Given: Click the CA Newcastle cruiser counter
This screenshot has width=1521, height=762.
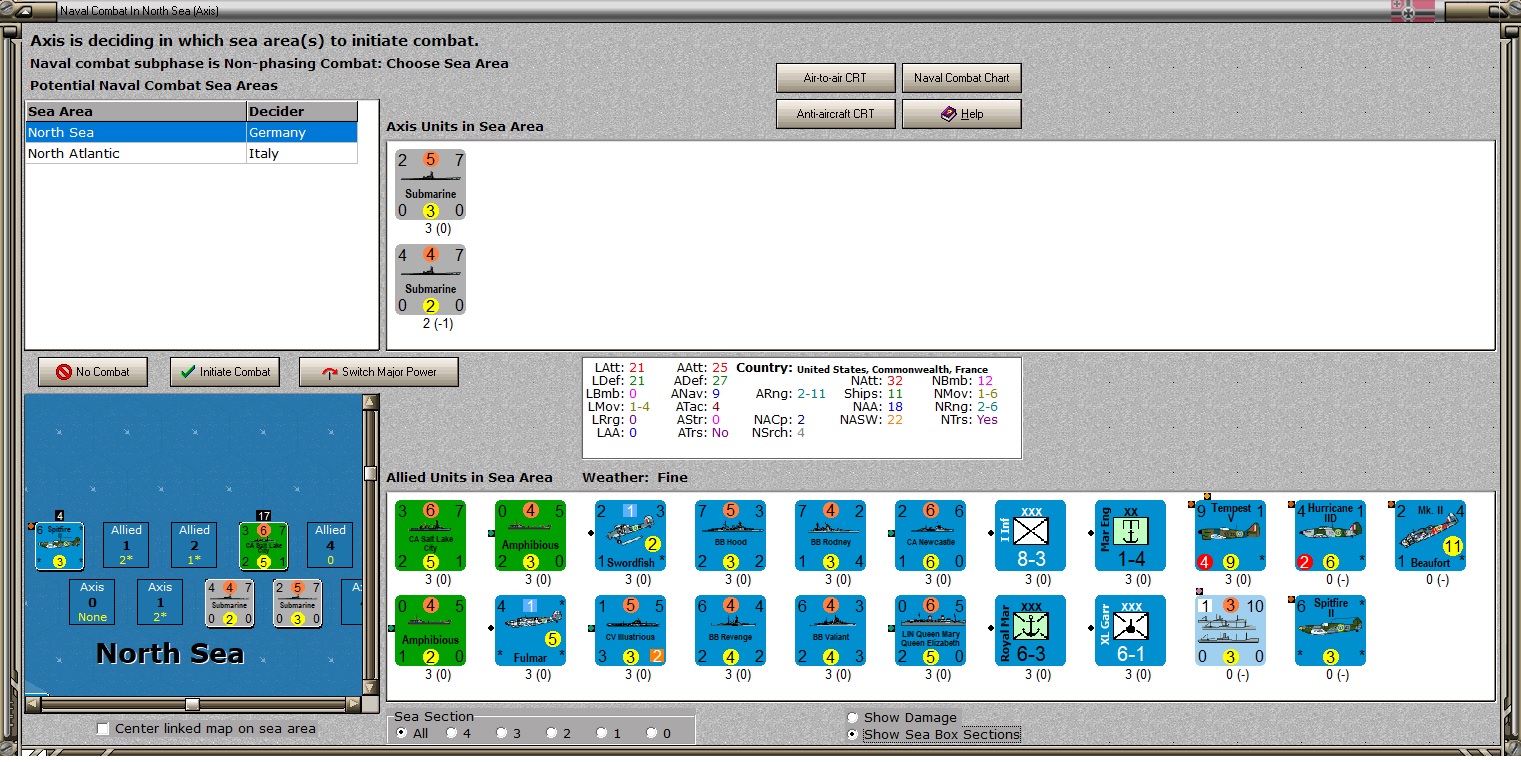Looking at the screenshot, I should pyautogui.click(x=930, y=535).
